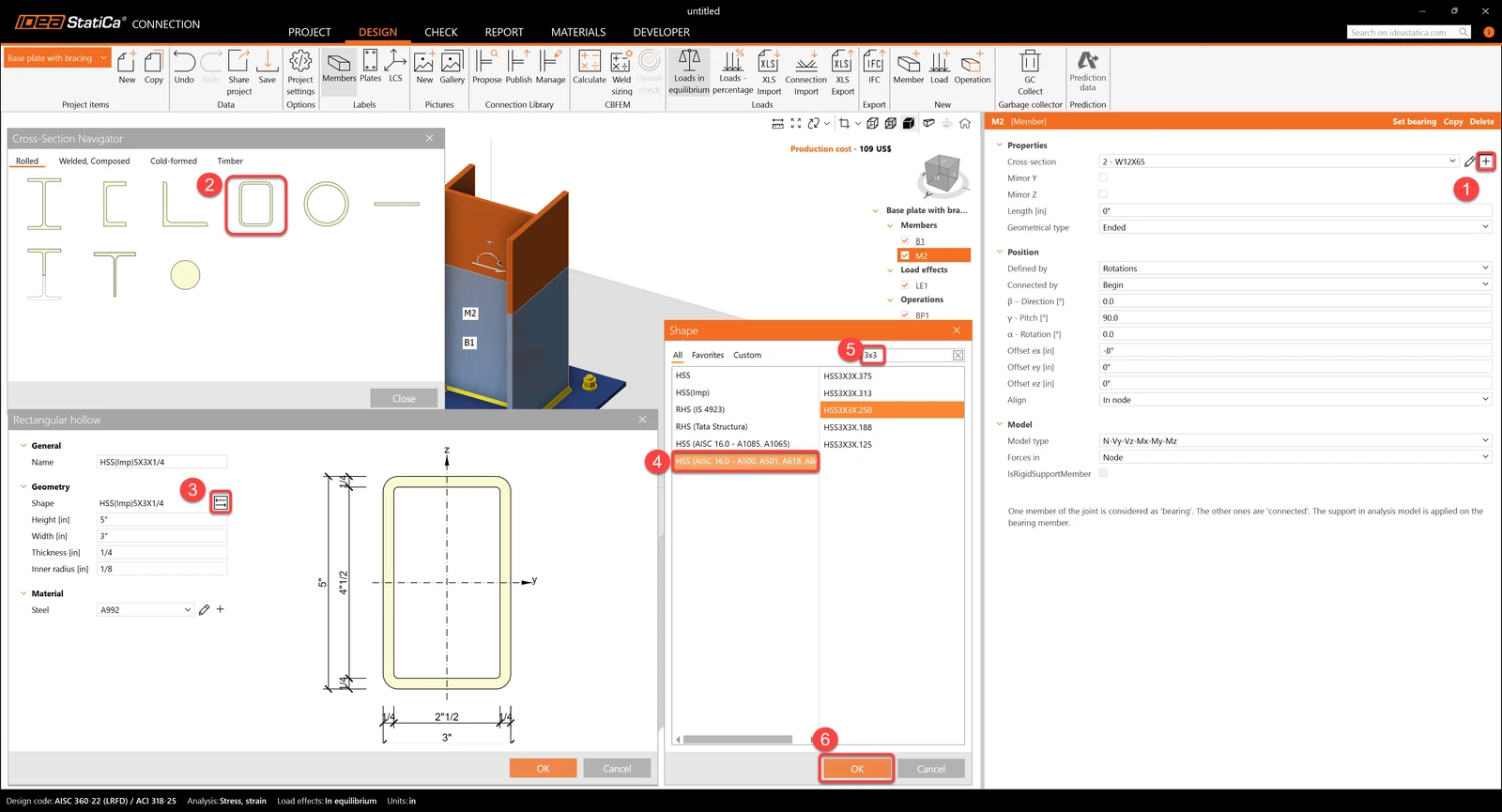Add a new Member
This screenshot has height=812, width=1502.
909,67
